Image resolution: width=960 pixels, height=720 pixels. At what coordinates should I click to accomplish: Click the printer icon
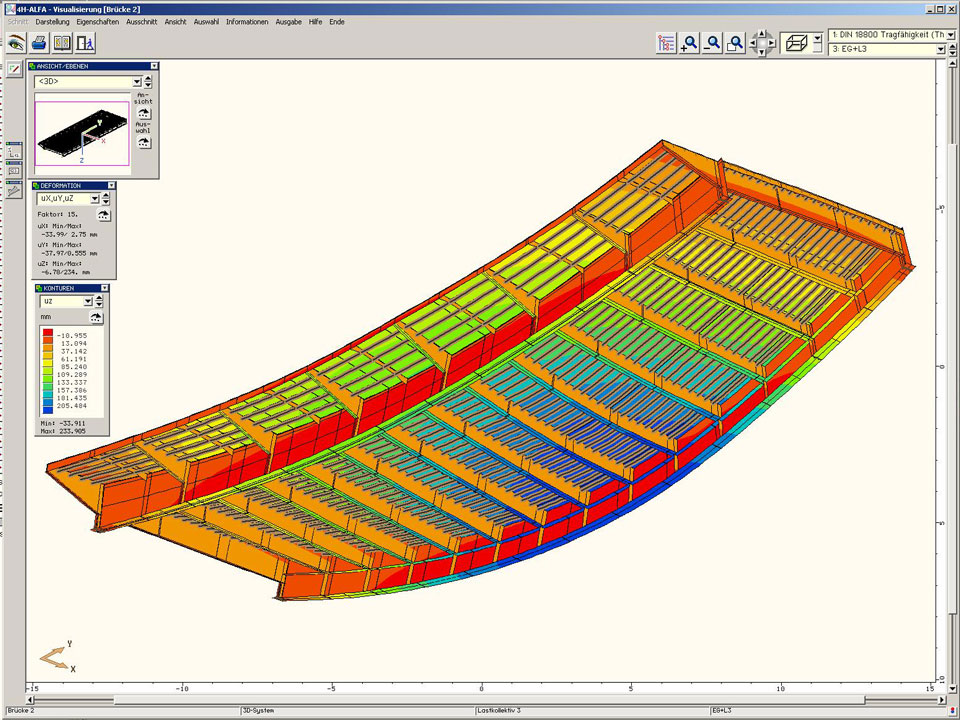[x=39, y=42]
